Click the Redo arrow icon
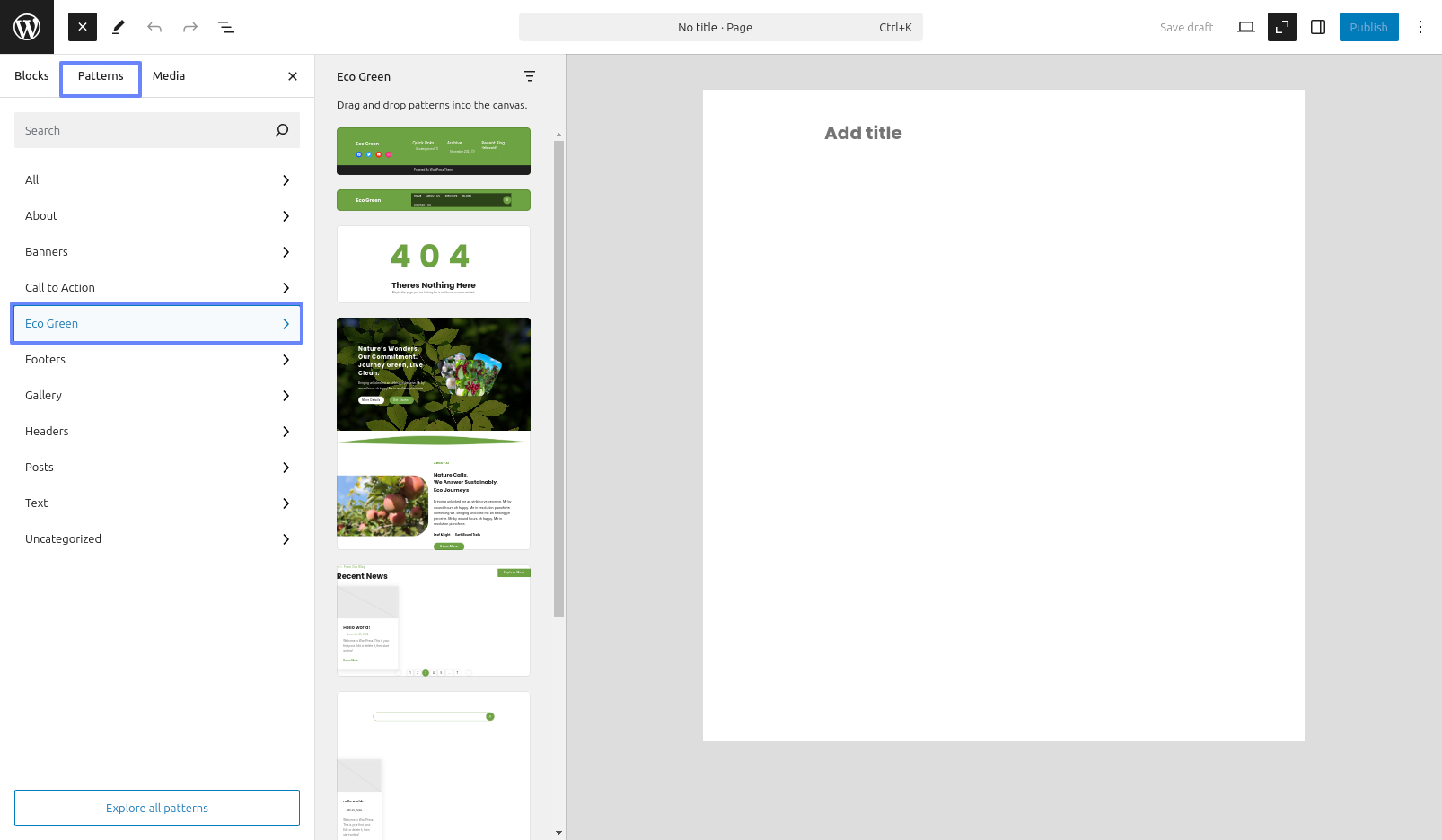This screenshot has height=840, width=1442. click(x=190, y=27)
